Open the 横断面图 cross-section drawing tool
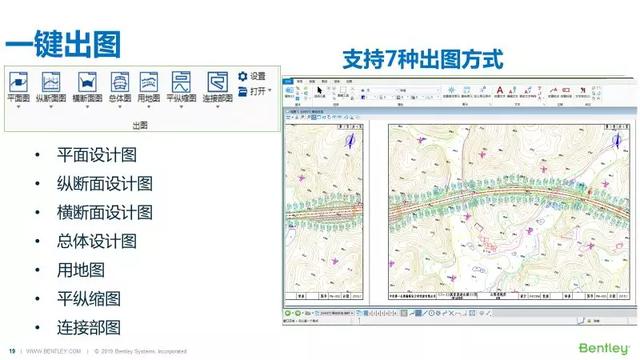 point(87,82)
